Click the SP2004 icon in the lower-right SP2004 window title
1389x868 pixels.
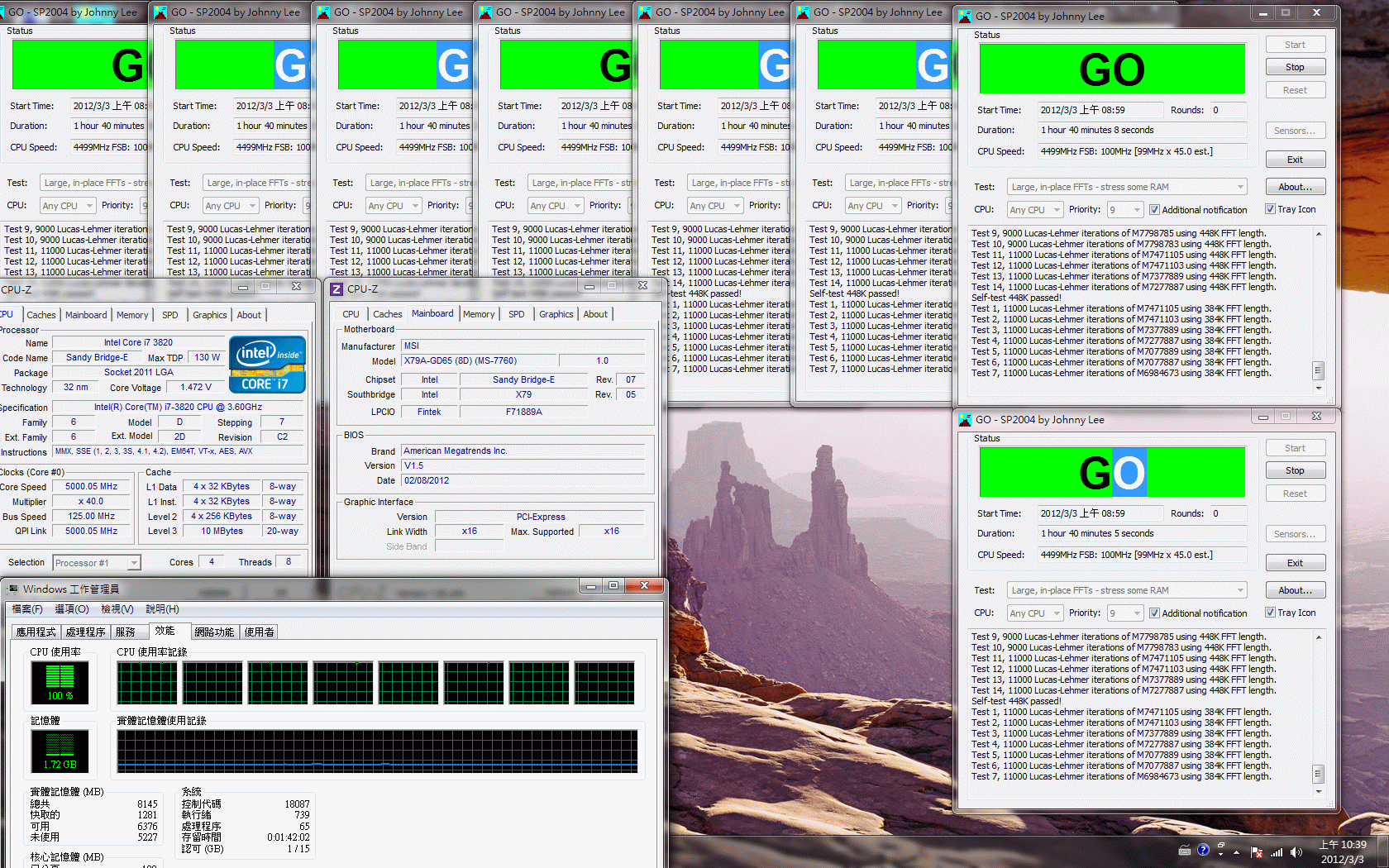[964, 419]
